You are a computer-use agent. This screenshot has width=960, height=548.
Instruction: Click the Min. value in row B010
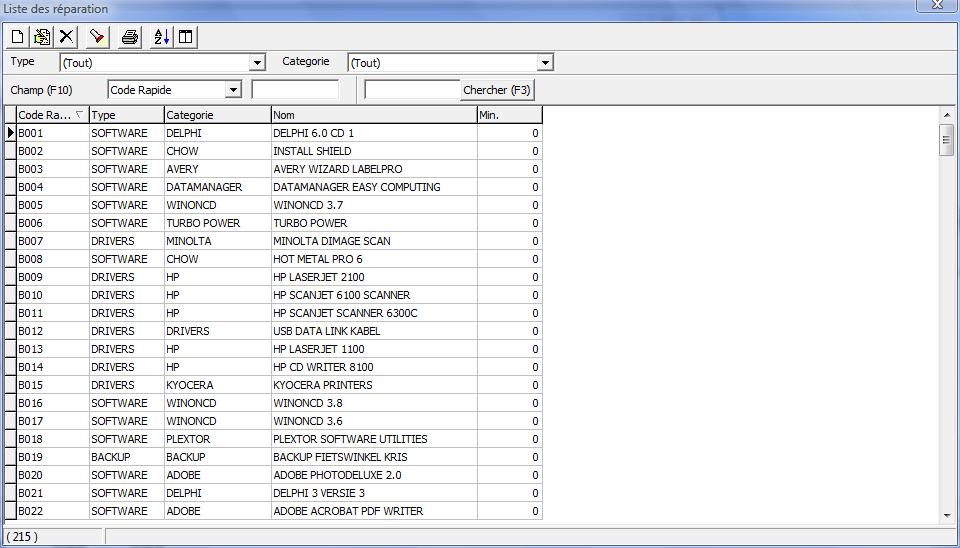pos(509,295)
